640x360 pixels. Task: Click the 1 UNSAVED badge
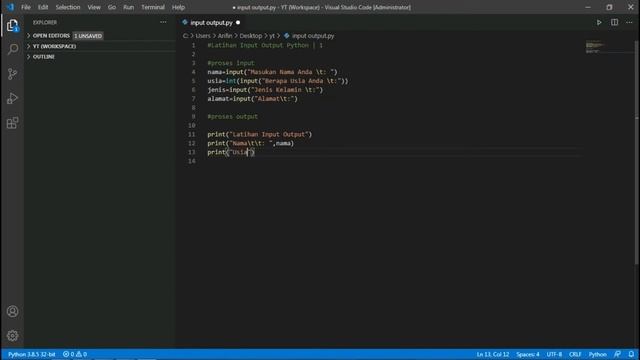(88, 36)
